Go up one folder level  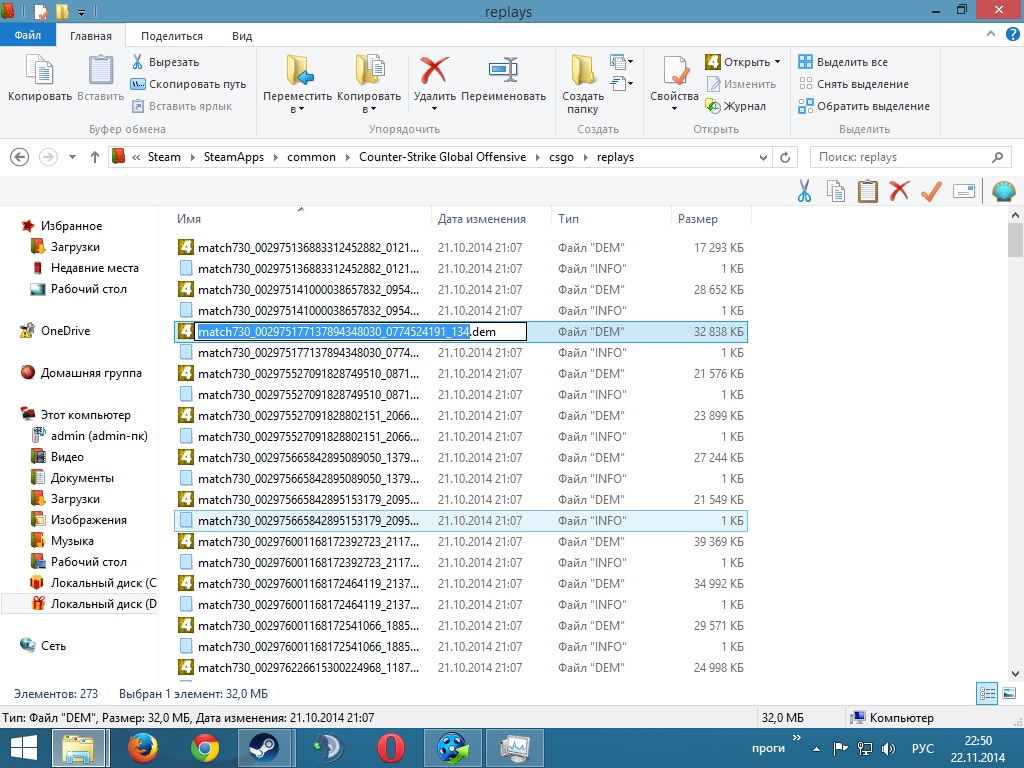(x=95, y=157)
